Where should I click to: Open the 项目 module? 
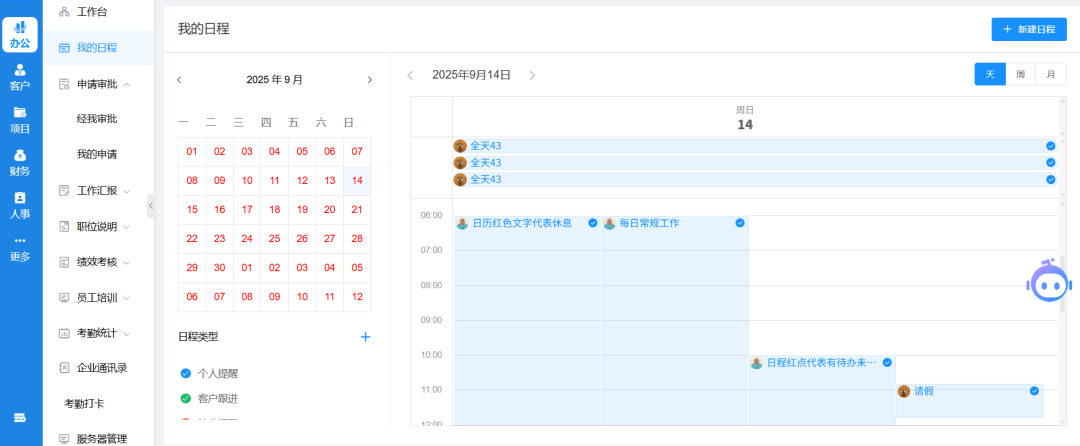coord(20,120)
